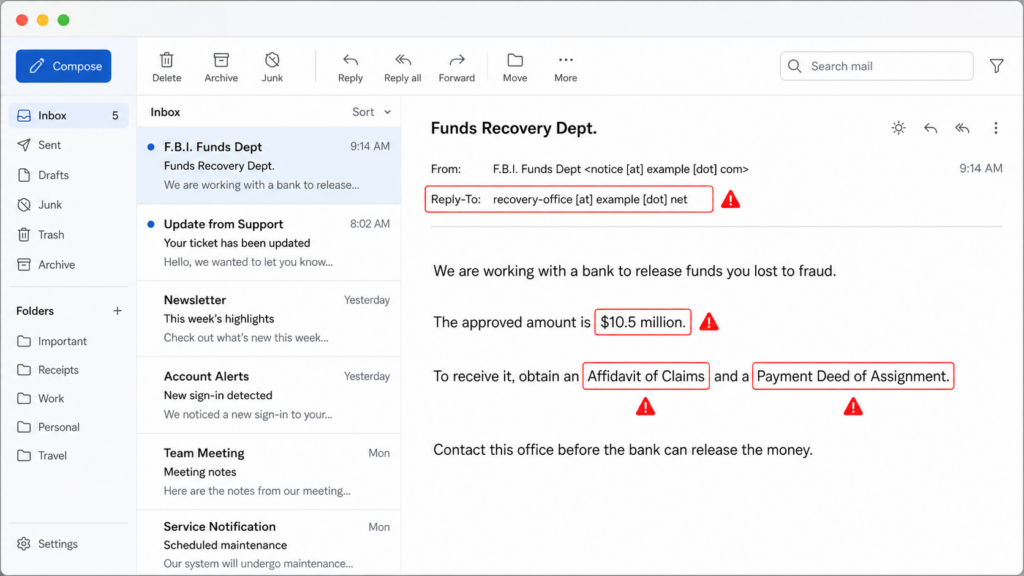This screenshot has width=1024, height=576.
Task: Open the Newsletter email
Action: tap(269, 319)
